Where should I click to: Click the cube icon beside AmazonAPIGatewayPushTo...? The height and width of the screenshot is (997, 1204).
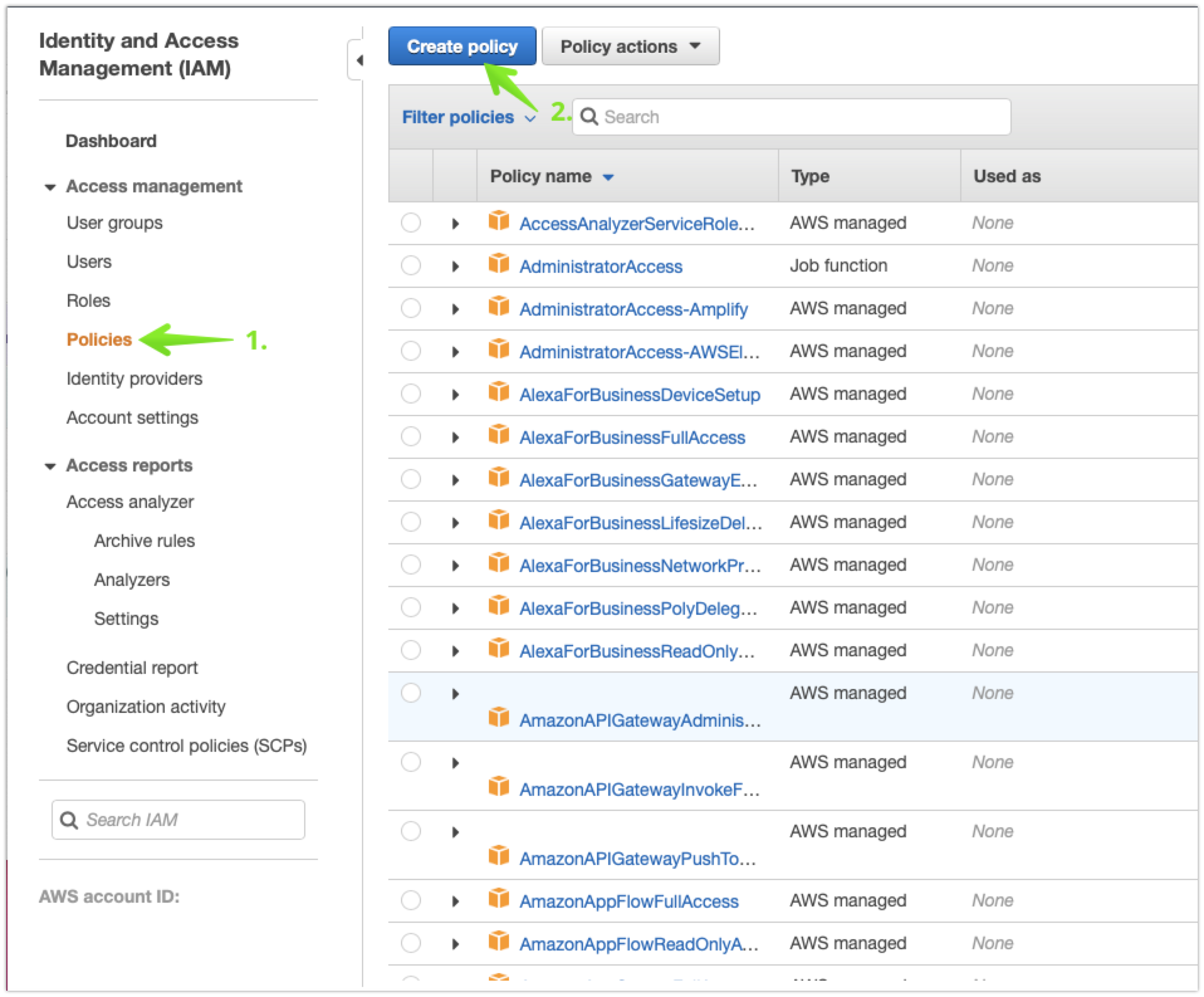[x=499, y=856]
